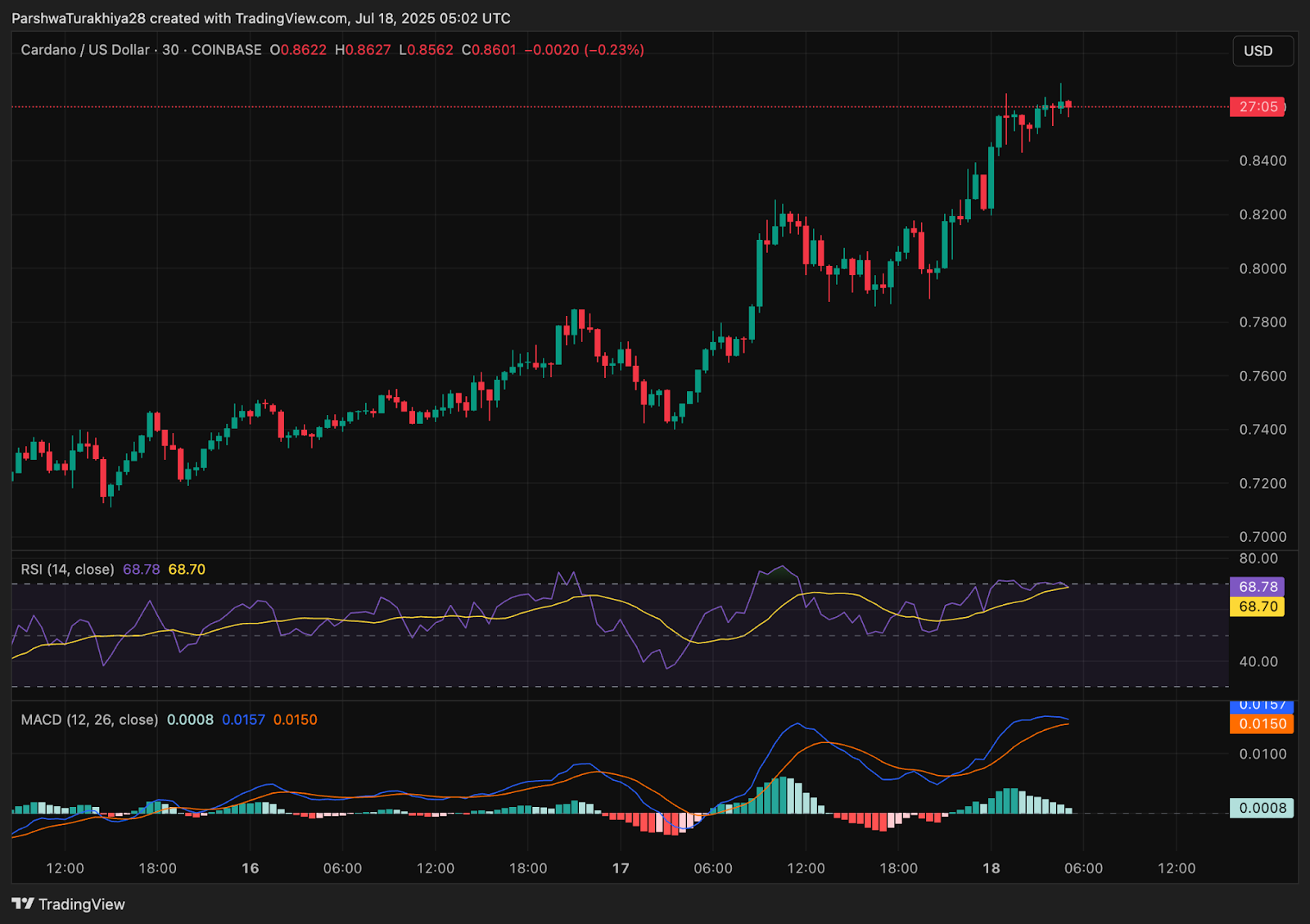
Task: Click the MACD (12, 26, close) indicator label
Action: (89, 719)
